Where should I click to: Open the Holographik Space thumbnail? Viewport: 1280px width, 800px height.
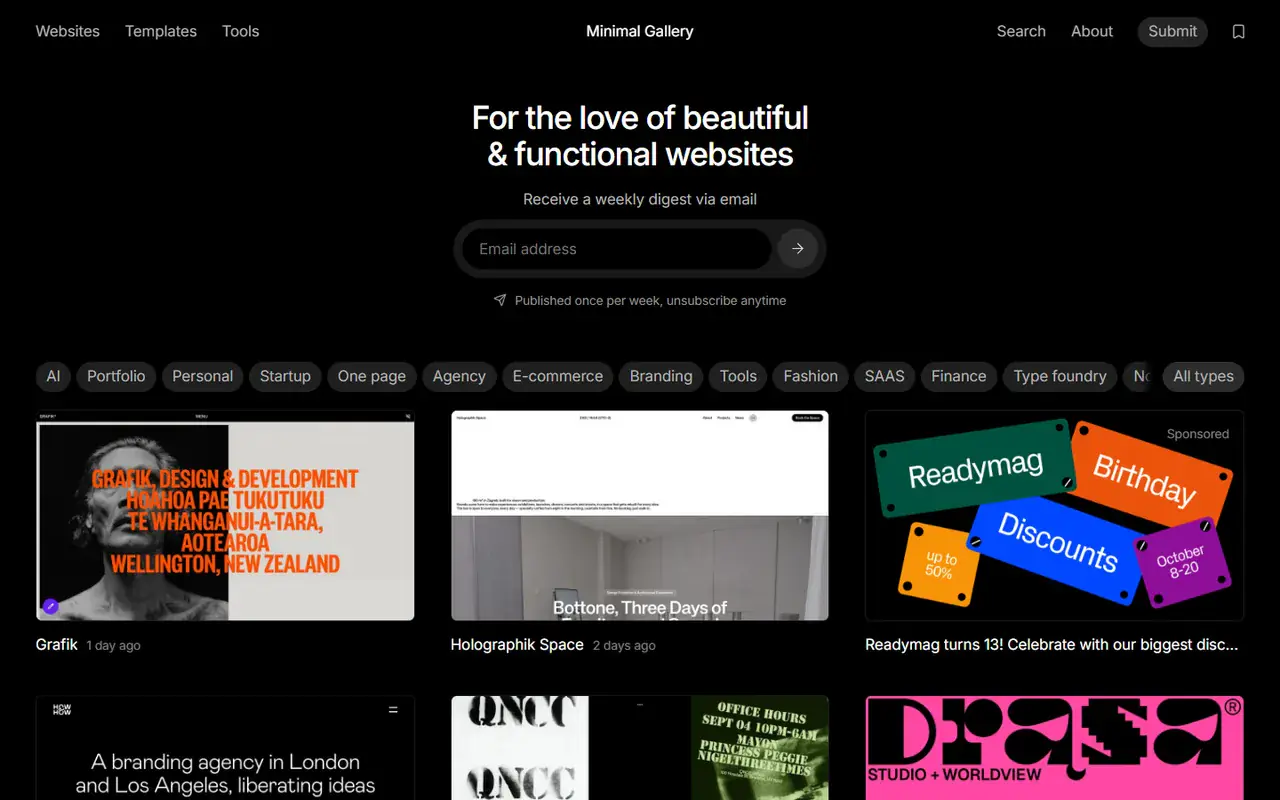[x=640, y=515]
